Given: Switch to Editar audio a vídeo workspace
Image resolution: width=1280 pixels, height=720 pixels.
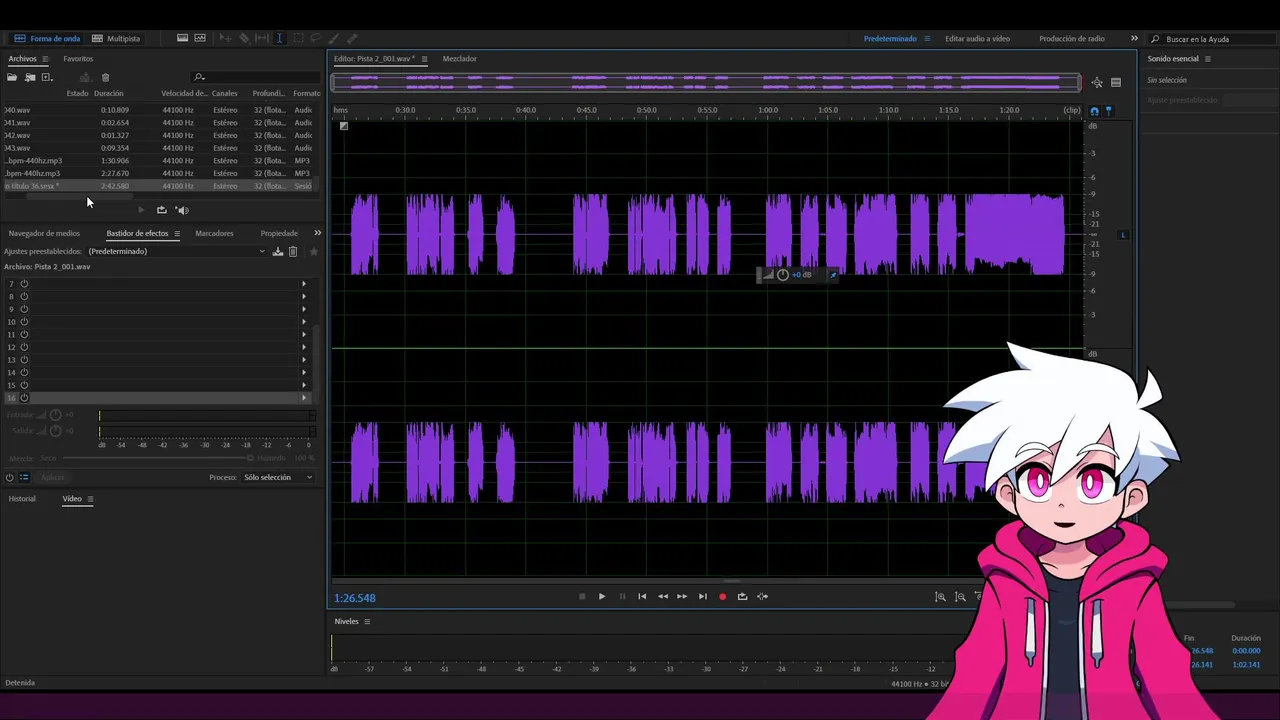Looking at the screenshot, I should pyautogui.click(x=977, y=39).
